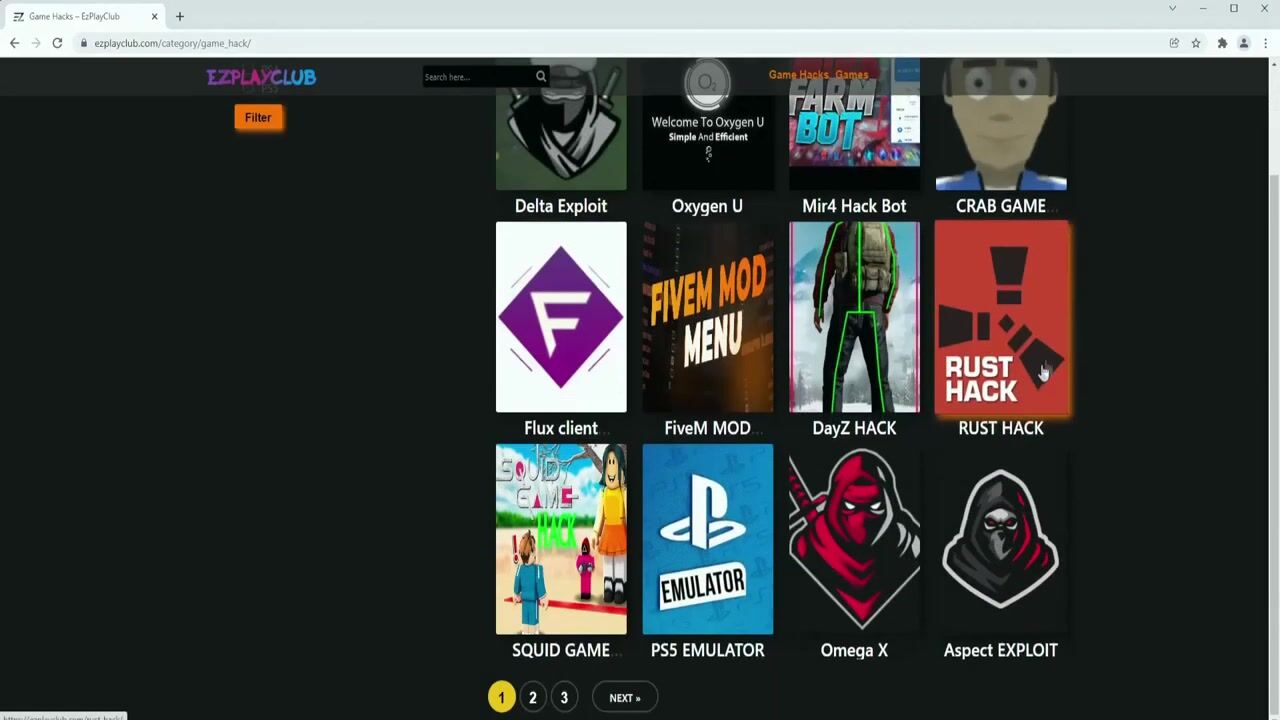1280x720 pixels.
Task: Go to pagination page 2
Action: tap(533, 698)
